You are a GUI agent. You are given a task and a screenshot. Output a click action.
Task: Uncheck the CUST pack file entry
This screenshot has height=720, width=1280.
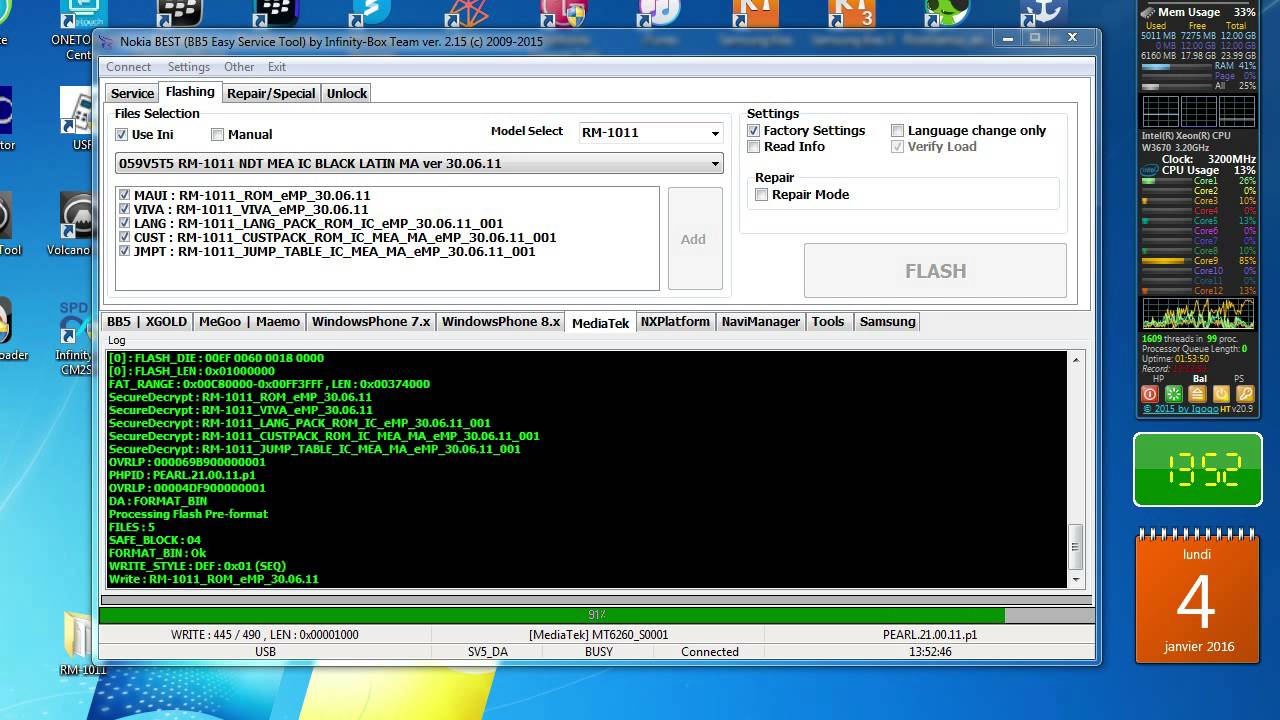[x=125, y=237]
